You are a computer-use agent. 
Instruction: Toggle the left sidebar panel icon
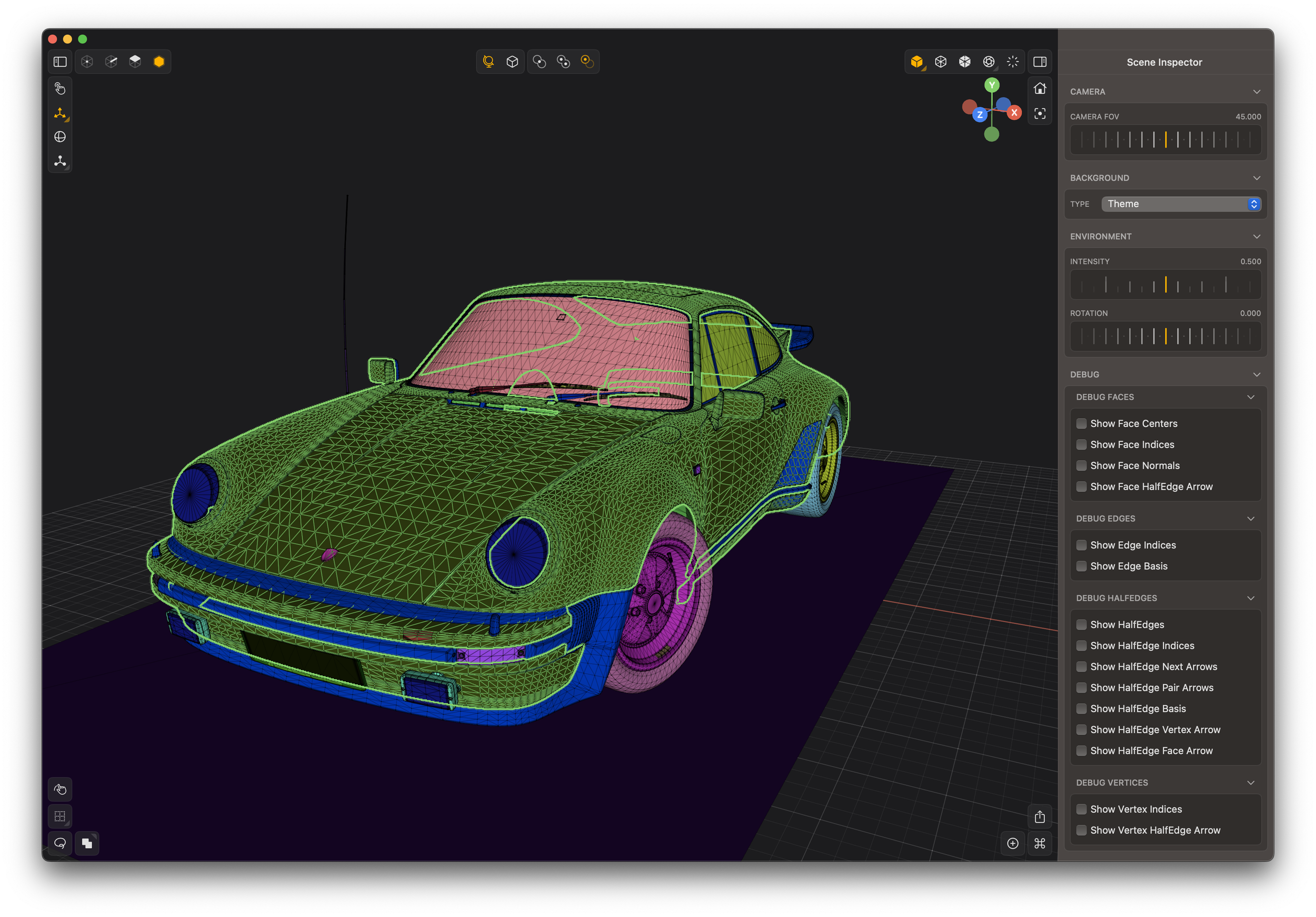pos(60,62)
